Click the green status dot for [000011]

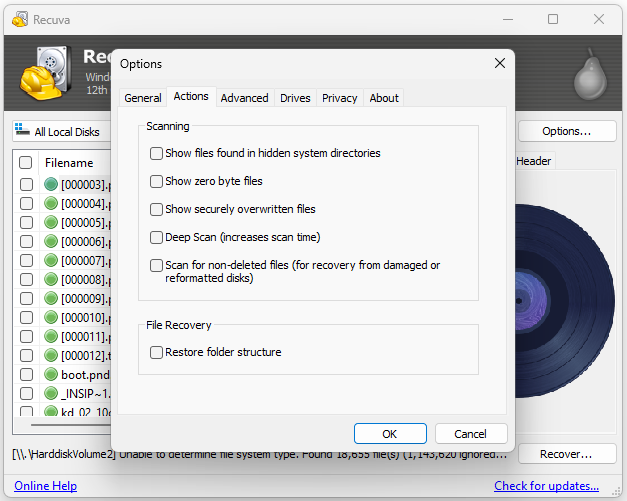pyautogui.click(x=51, y=336)
